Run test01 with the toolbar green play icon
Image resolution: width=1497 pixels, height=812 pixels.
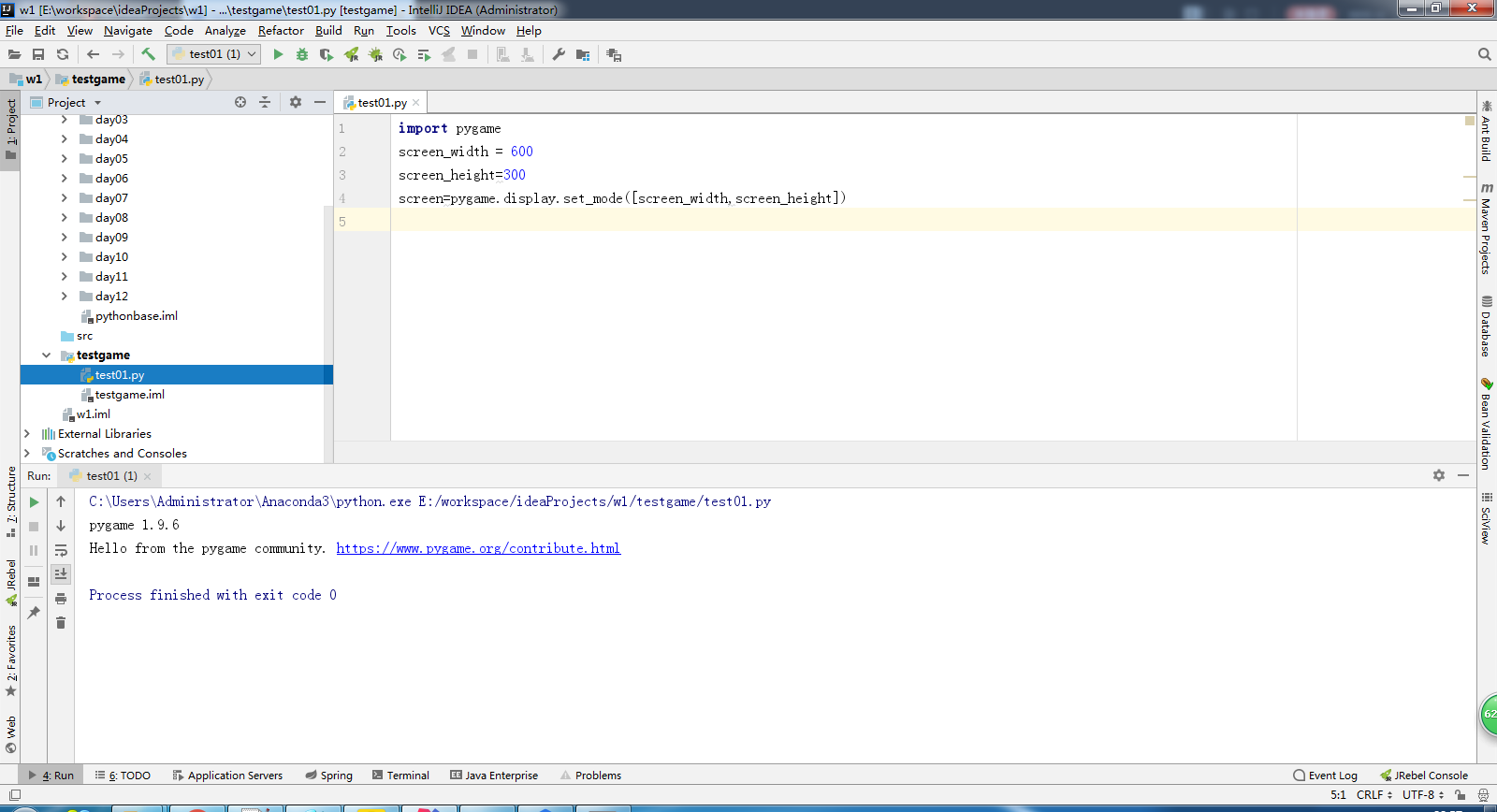pyautogui.click(x=278, y=54)
